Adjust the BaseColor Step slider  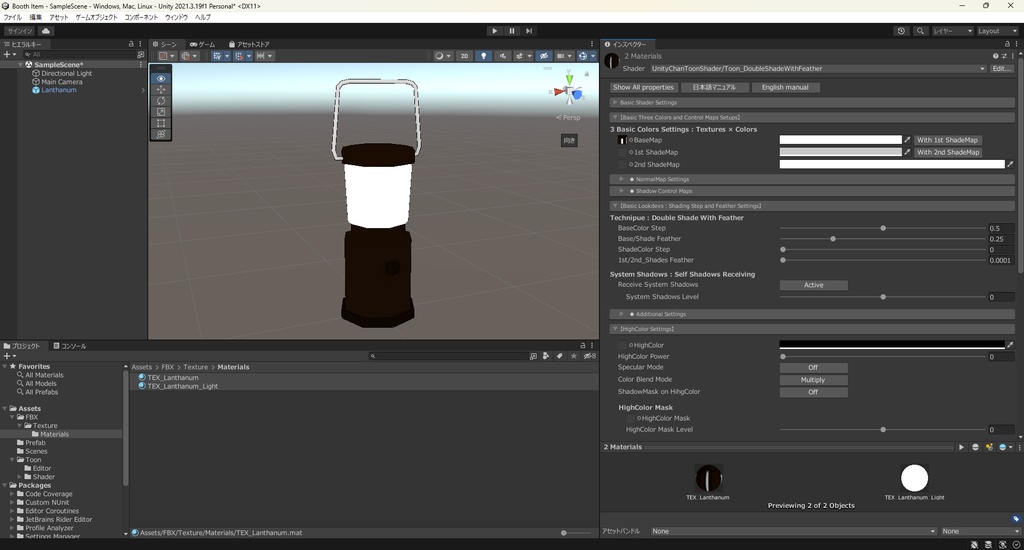pyautogui.click(x=883, y=228)
